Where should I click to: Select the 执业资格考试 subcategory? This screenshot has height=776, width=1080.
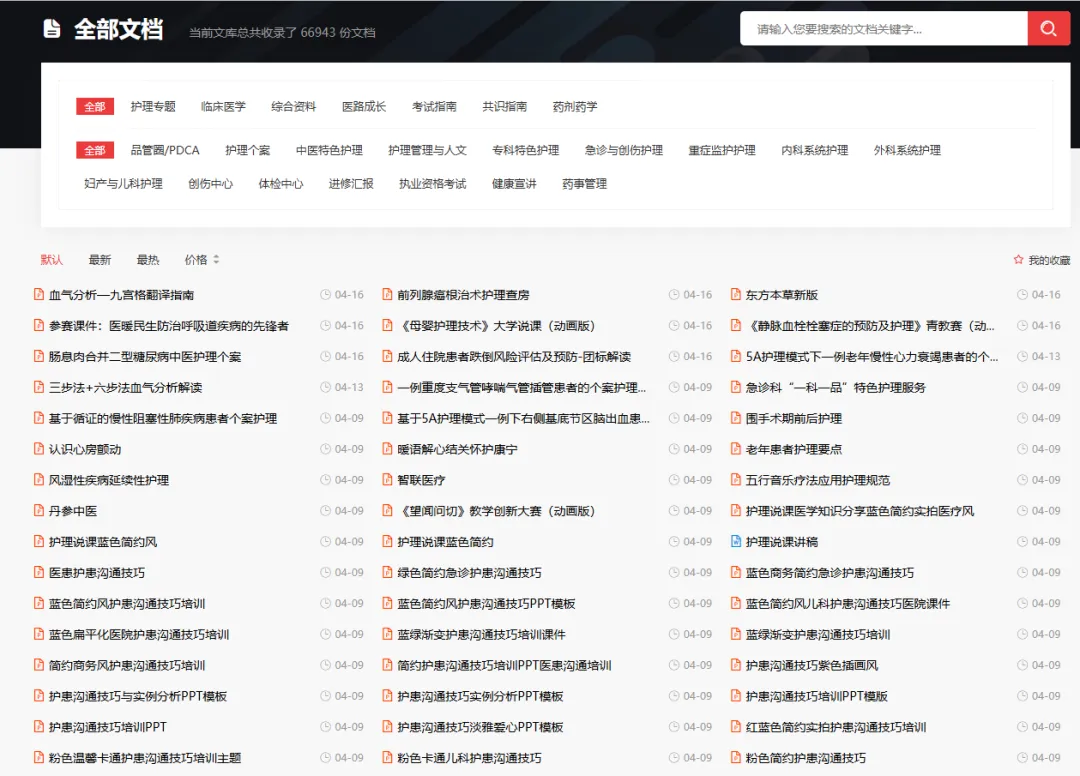pyautogui.click(x=433, y=184)
